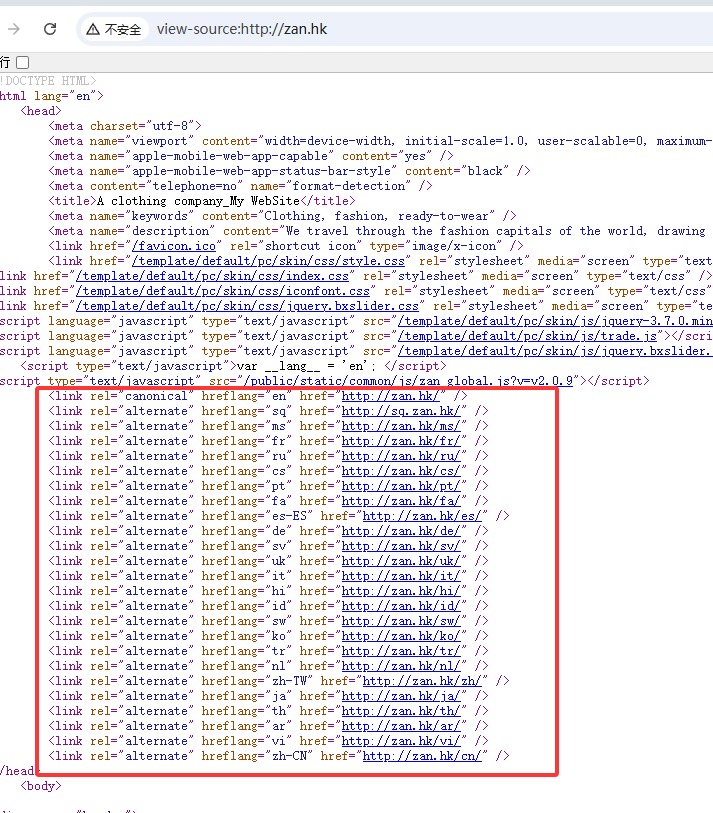Open the http://zan.hk/pt/ link
Viewport: 713px width, 813px height.
[401, 486]
